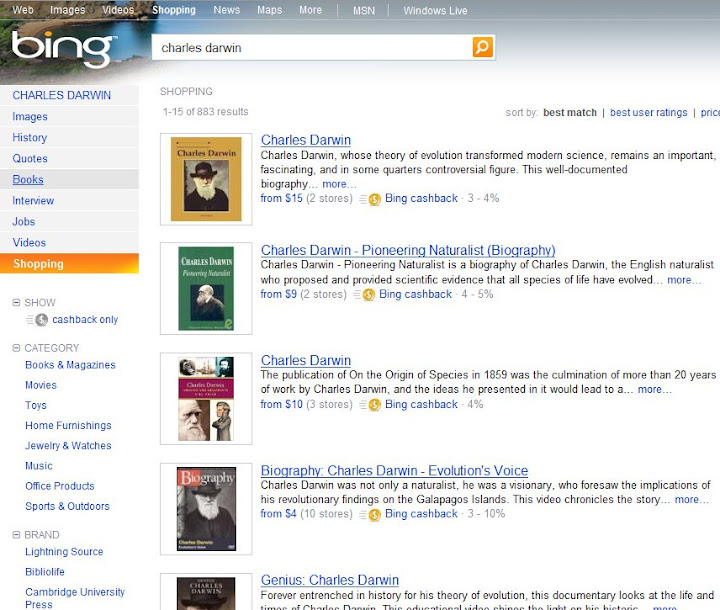Click the green Pioneering Naturalist cover thumbnail
This screenshot has height=610, width=720.
point(206,288)
